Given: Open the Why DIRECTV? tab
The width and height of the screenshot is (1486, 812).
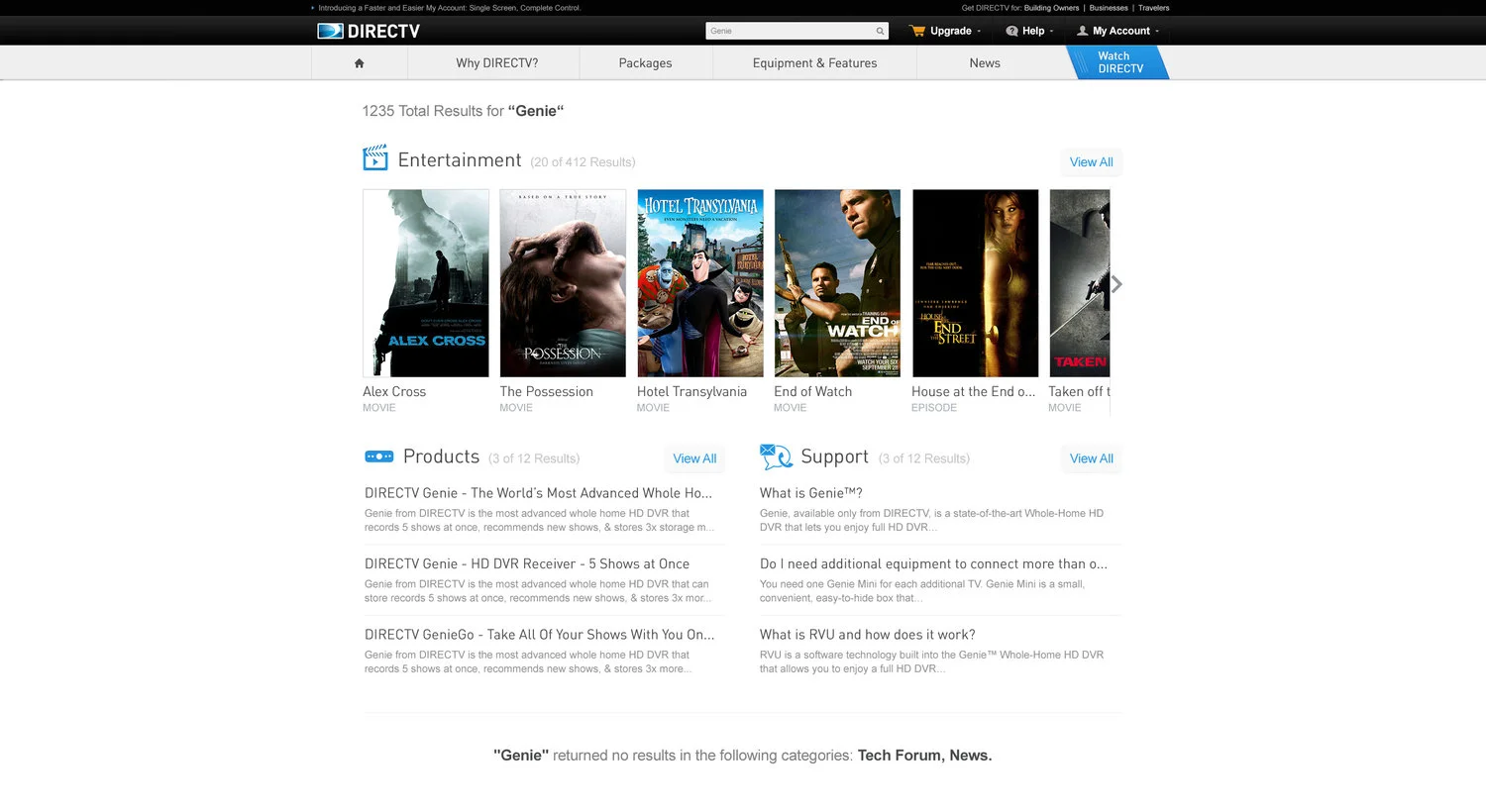Looking at the screenshot, I should (x=497, y=63).
